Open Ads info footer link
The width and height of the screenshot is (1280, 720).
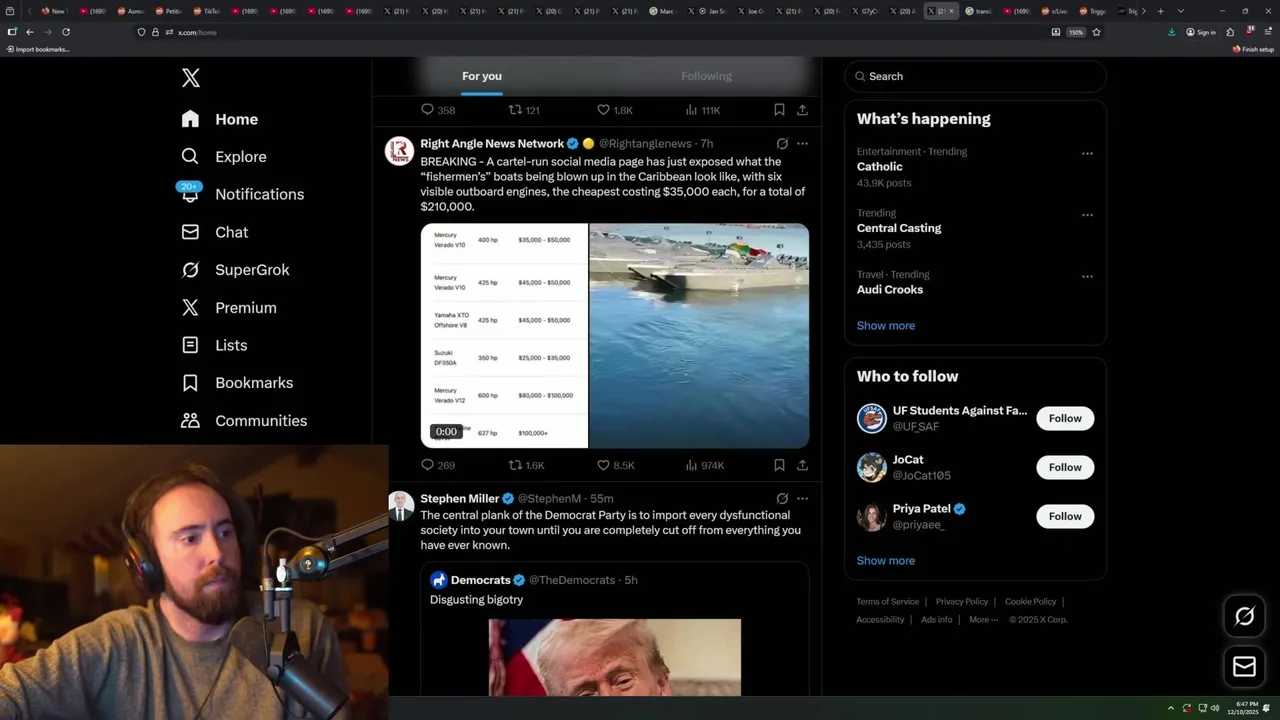(937, 620)
